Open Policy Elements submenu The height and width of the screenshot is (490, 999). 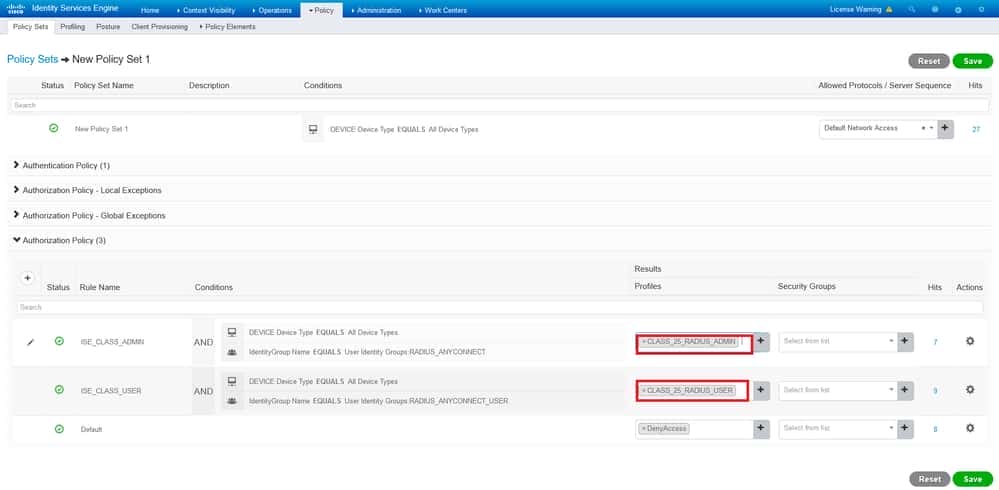pos(227,27)
